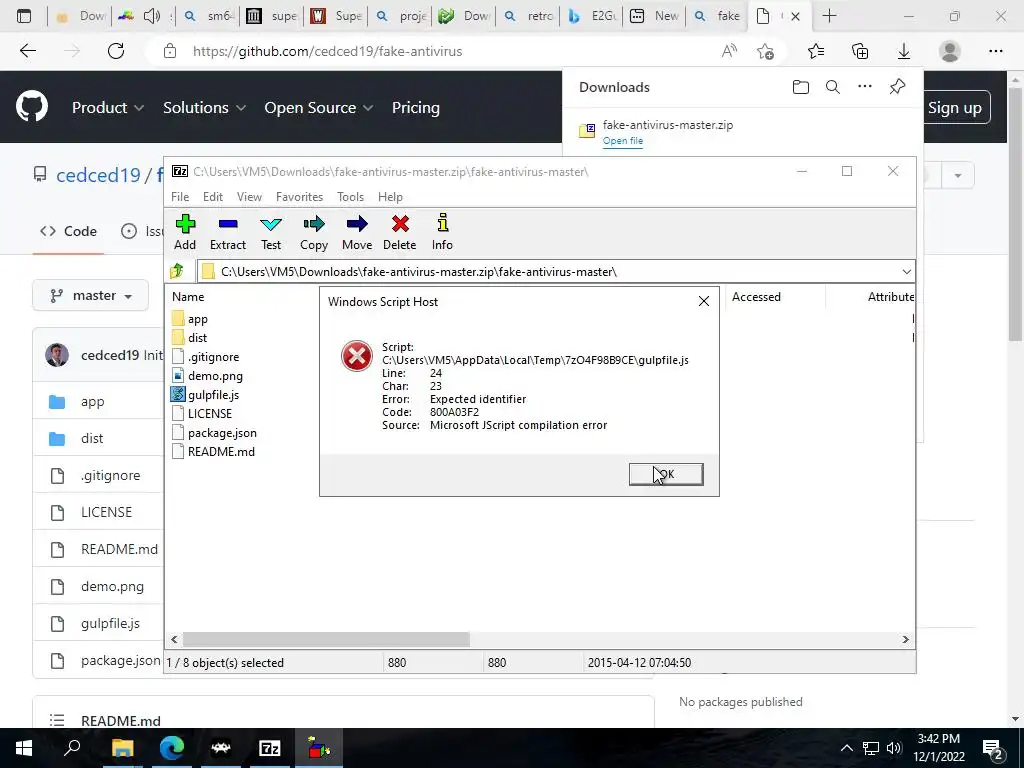Select .gitignore in 7-Zip list
Screen dimensions: 1024x768
(206, 357)
